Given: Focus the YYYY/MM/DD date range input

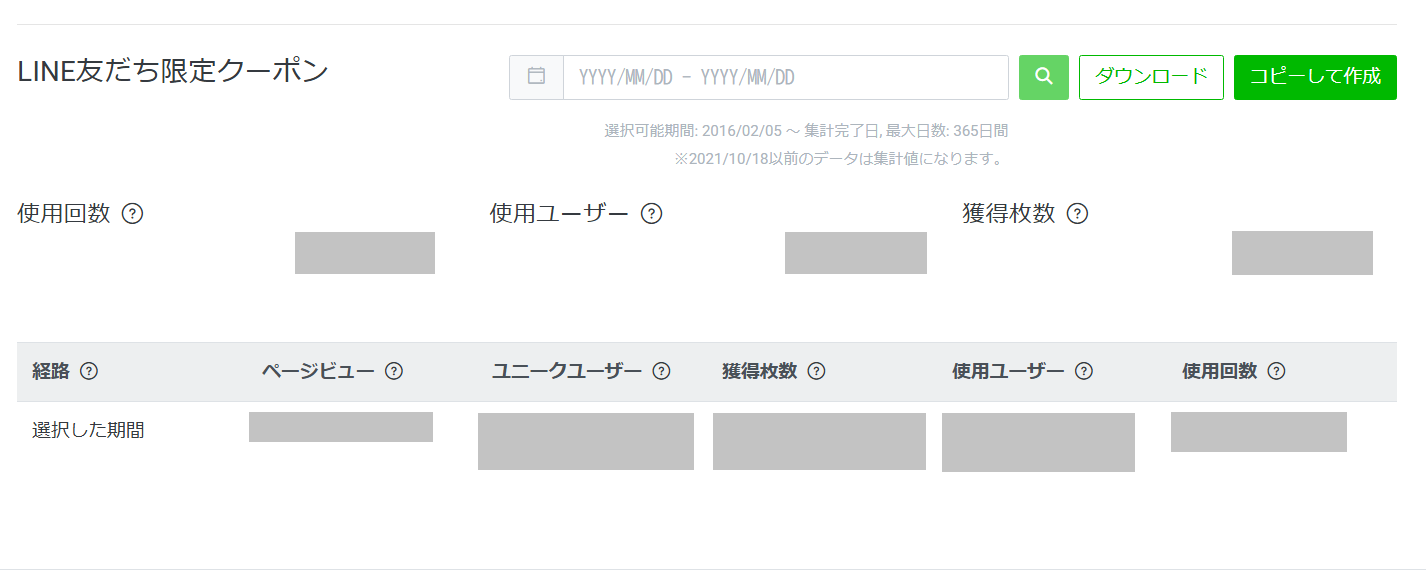Looking at the screenshot, I should pos(786,77).
